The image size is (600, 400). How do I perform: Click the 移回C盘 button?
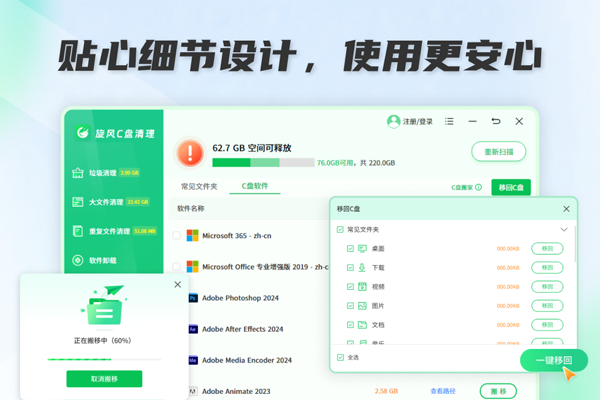[511, 187]
